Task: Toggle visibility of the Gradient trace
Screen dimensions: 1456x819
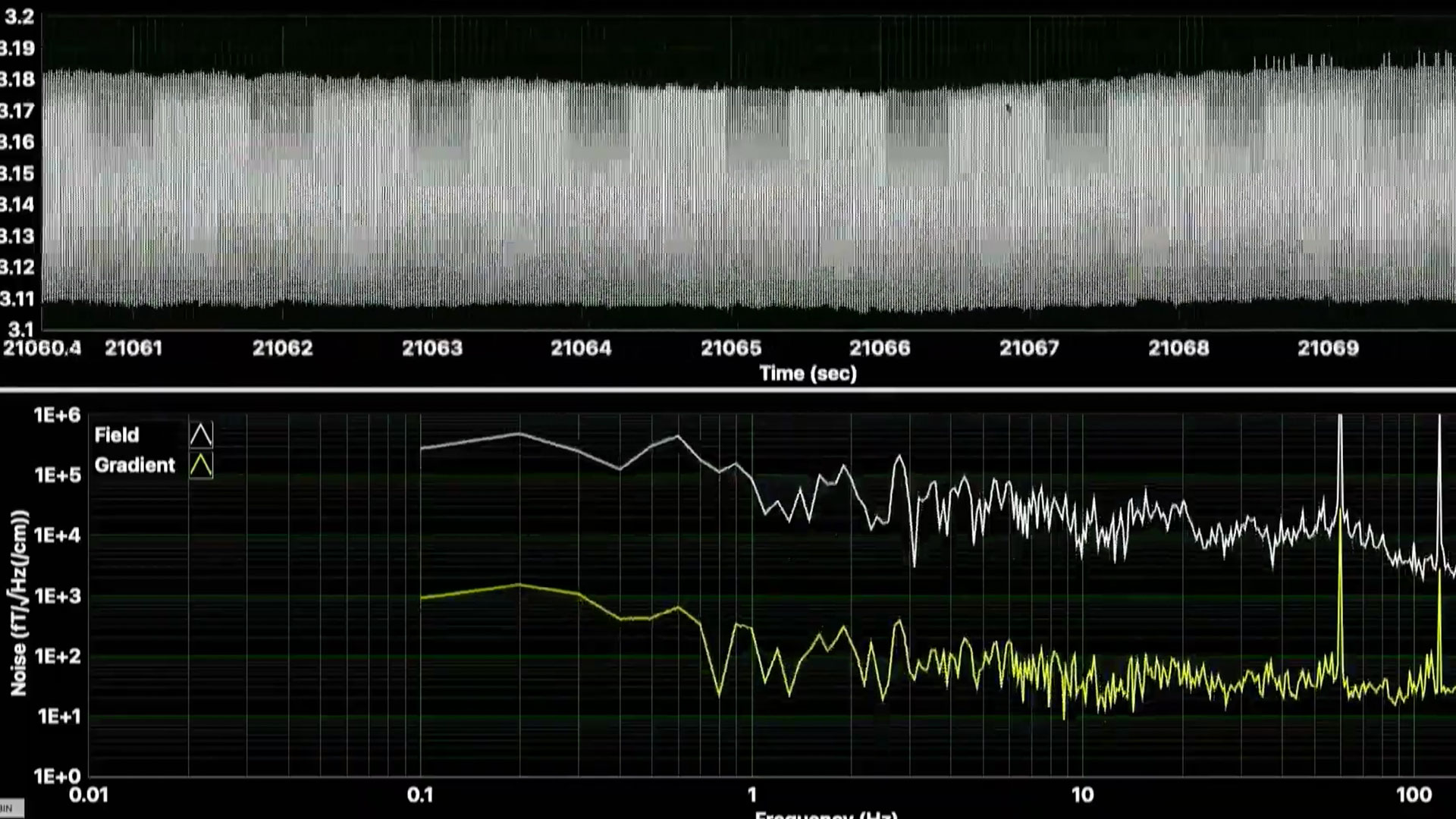Action: [x=135, y=466]
